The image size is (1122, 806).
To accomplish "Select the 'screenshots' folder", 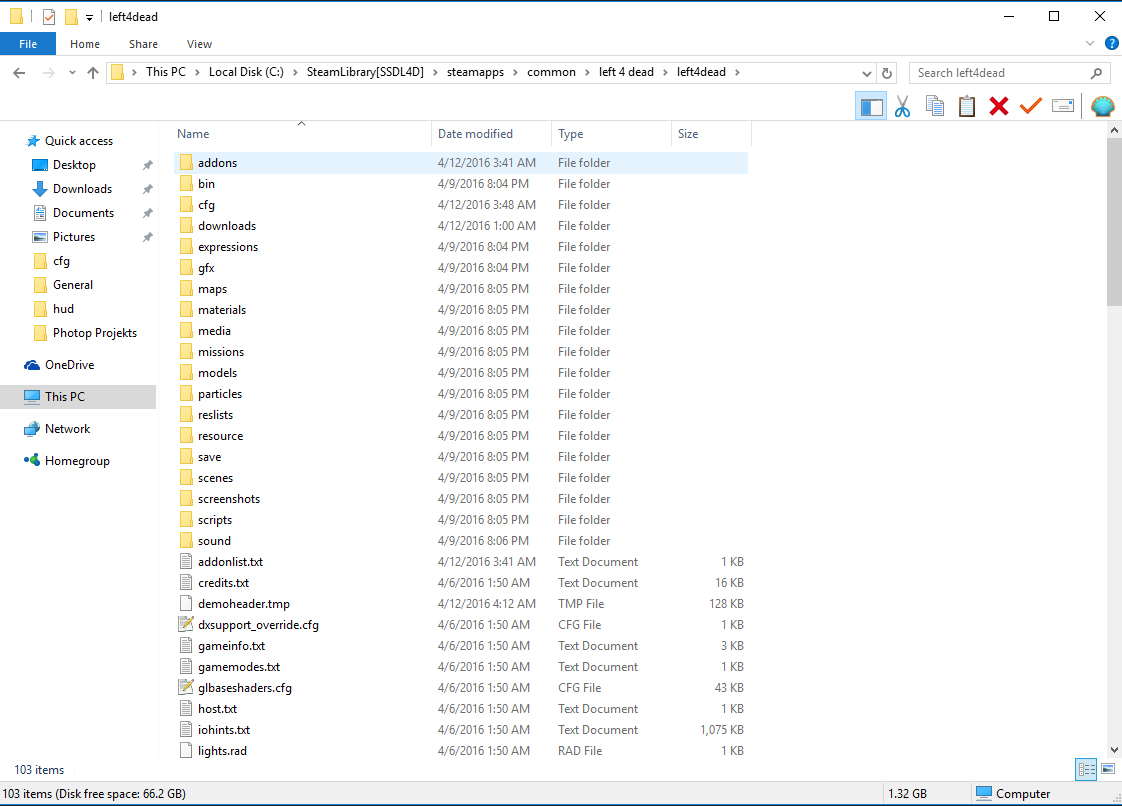I will 229,499.
